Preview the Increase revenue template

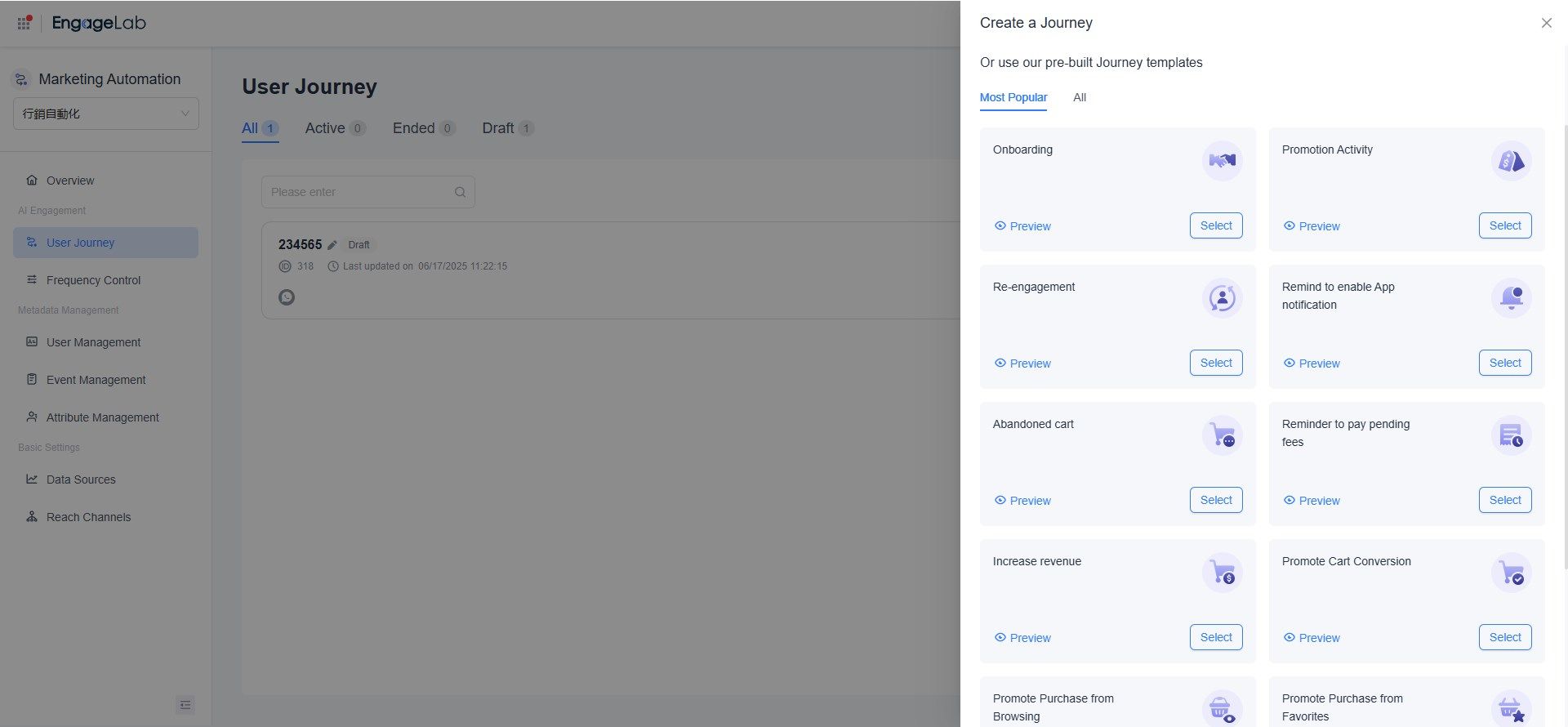point(1022,638)
